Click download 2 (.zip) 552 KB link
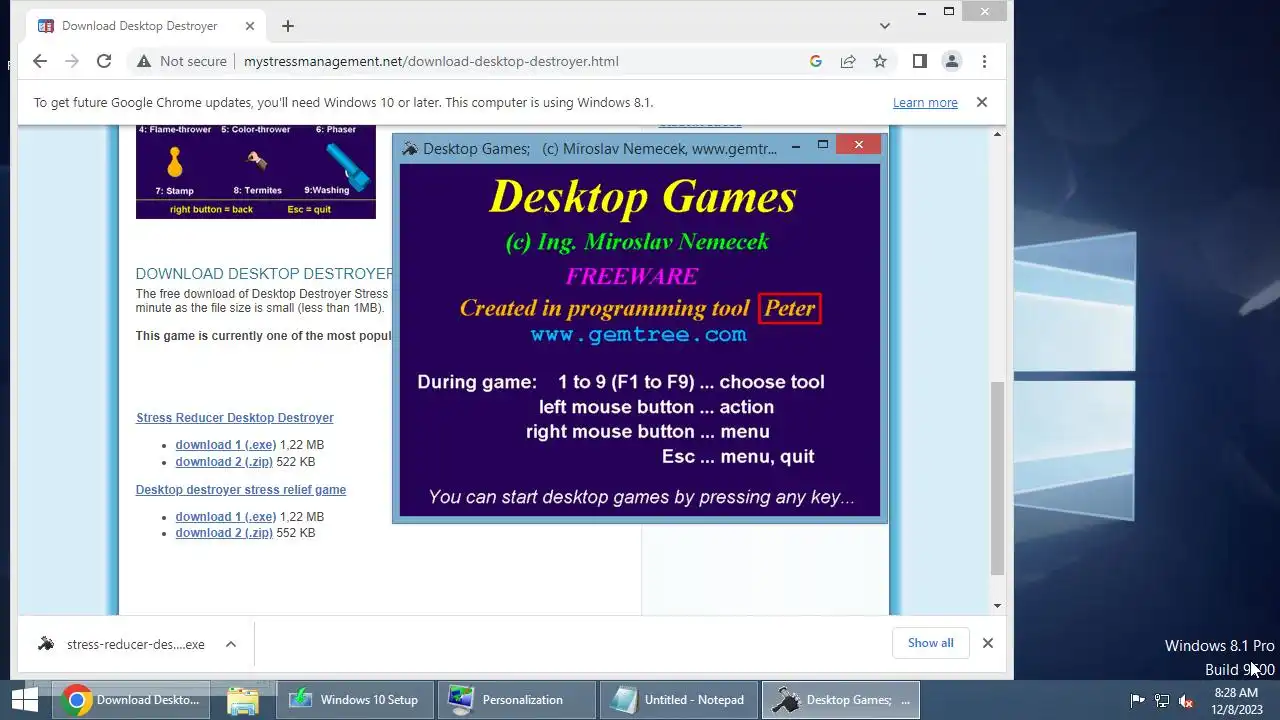 point(224,533)
